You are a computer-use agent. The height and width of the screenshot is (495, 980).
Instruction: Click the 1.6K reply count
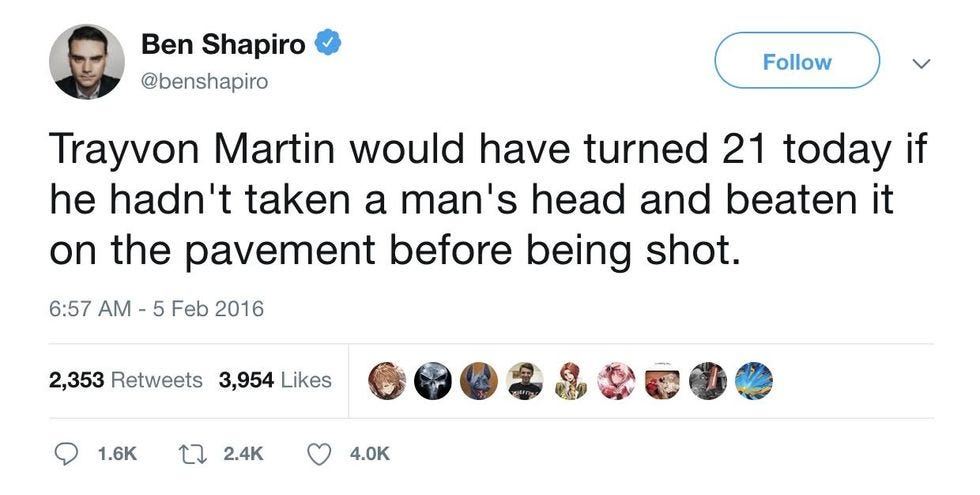[118, 454]
